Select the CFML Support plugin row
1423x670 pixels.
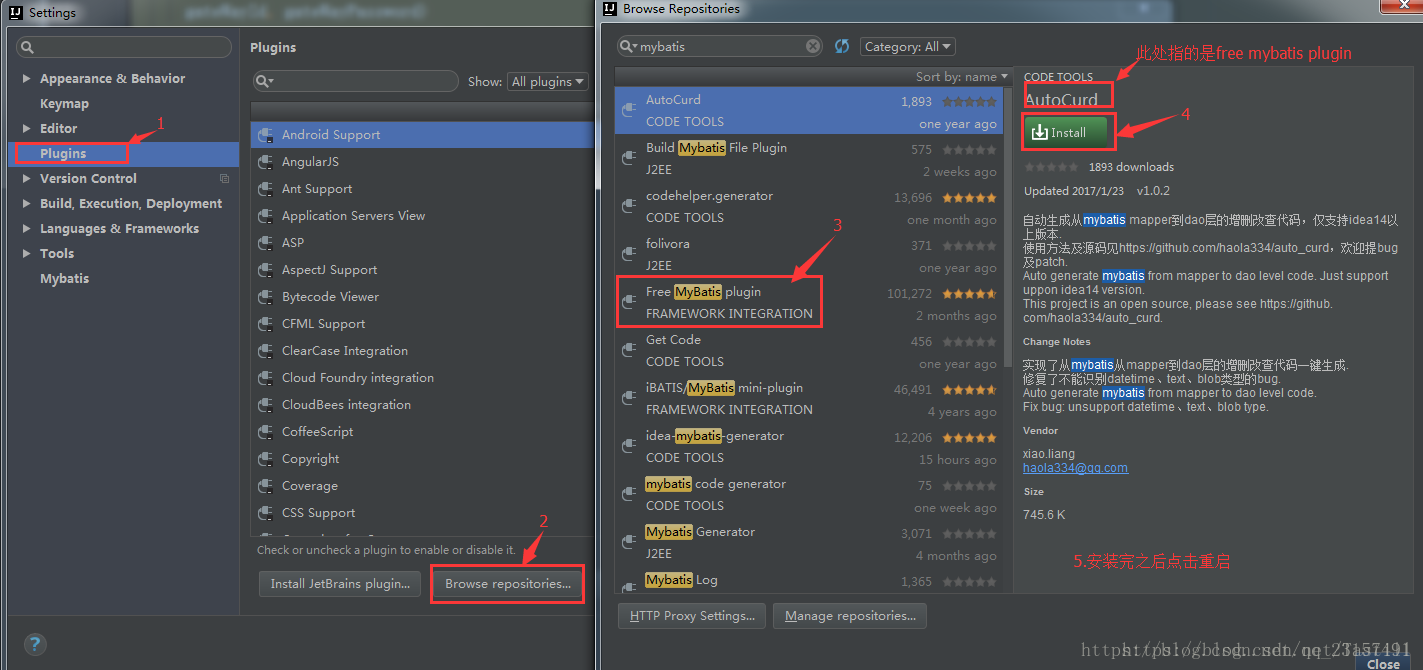tap(422, 324)
